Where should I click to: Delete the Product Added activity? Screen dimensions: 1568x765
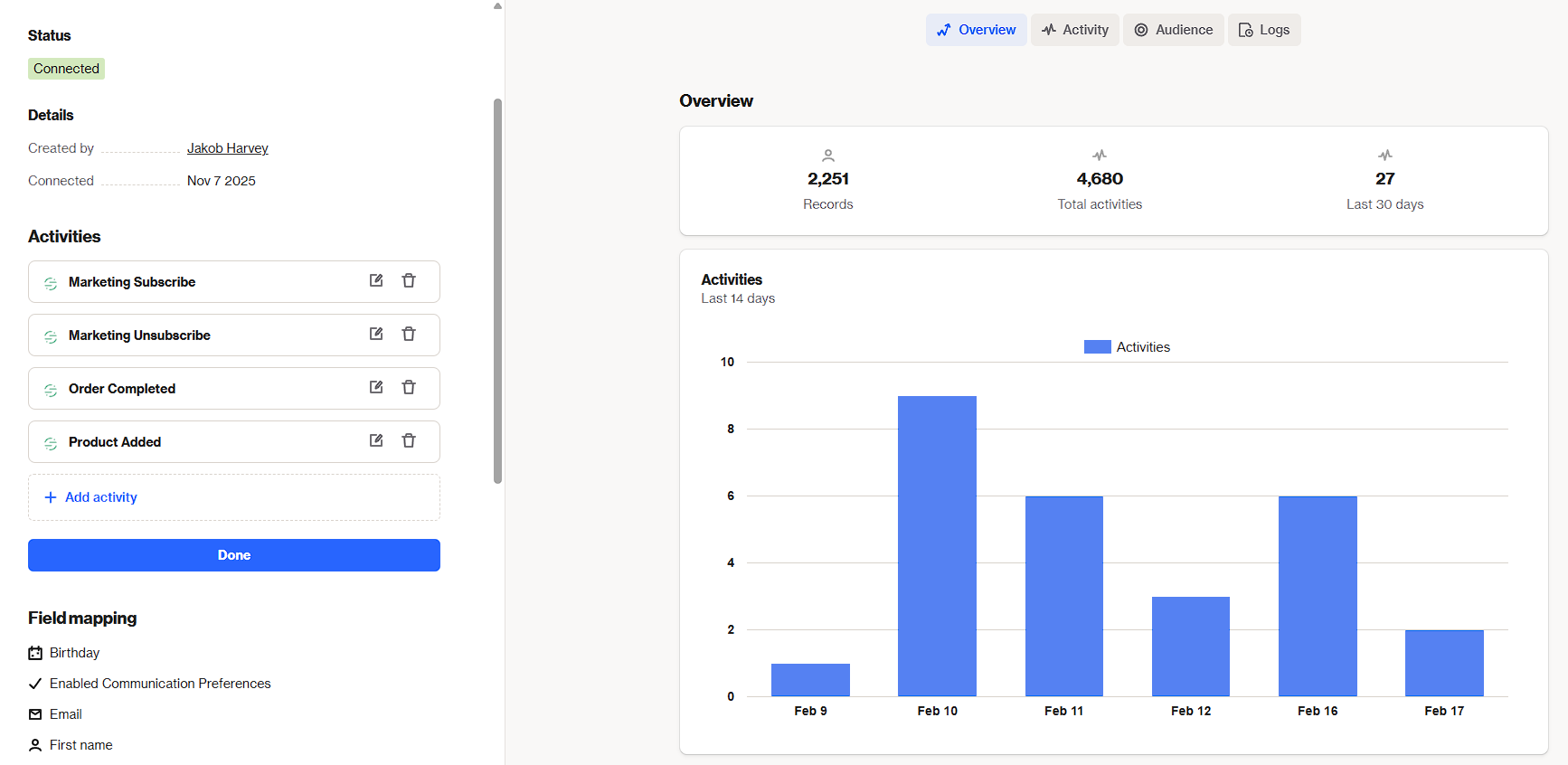409,441
